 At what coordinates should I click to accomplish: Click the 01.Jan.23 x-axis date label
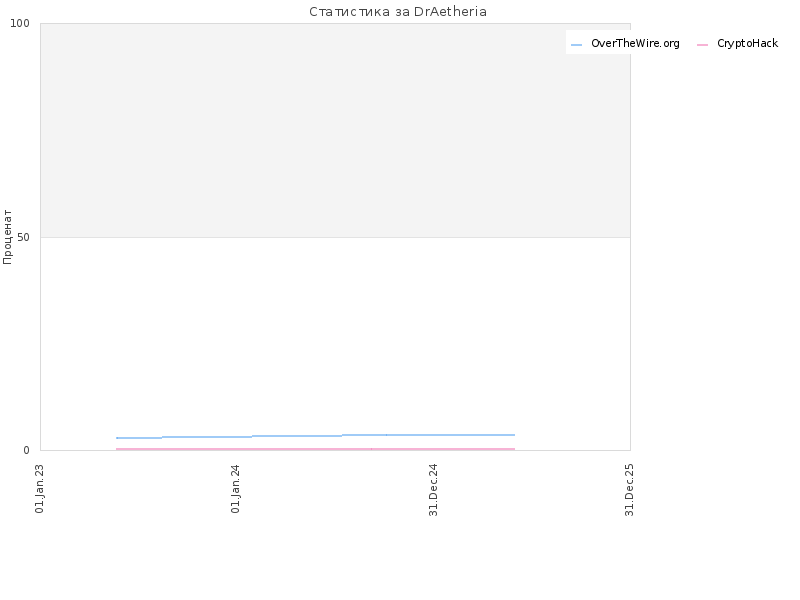40,488
